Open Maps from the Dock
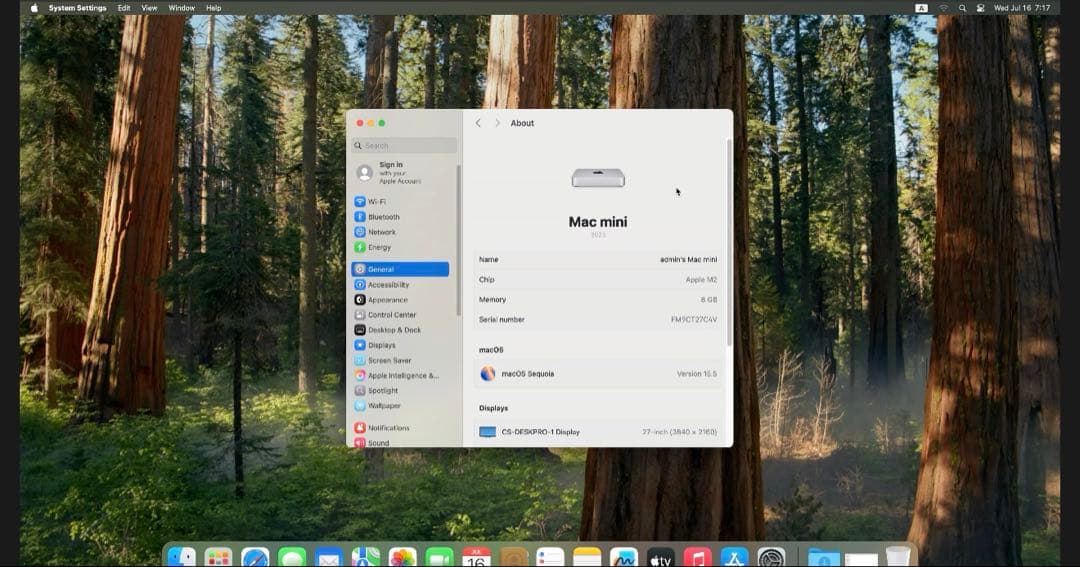This screenshot has width=1080, height=567. tap(366, 557)
